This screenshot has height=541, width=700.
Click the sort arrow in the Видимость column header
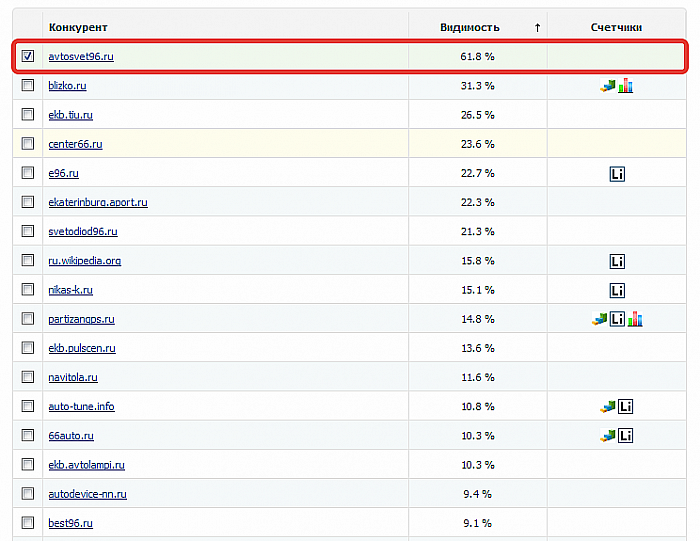538,28
